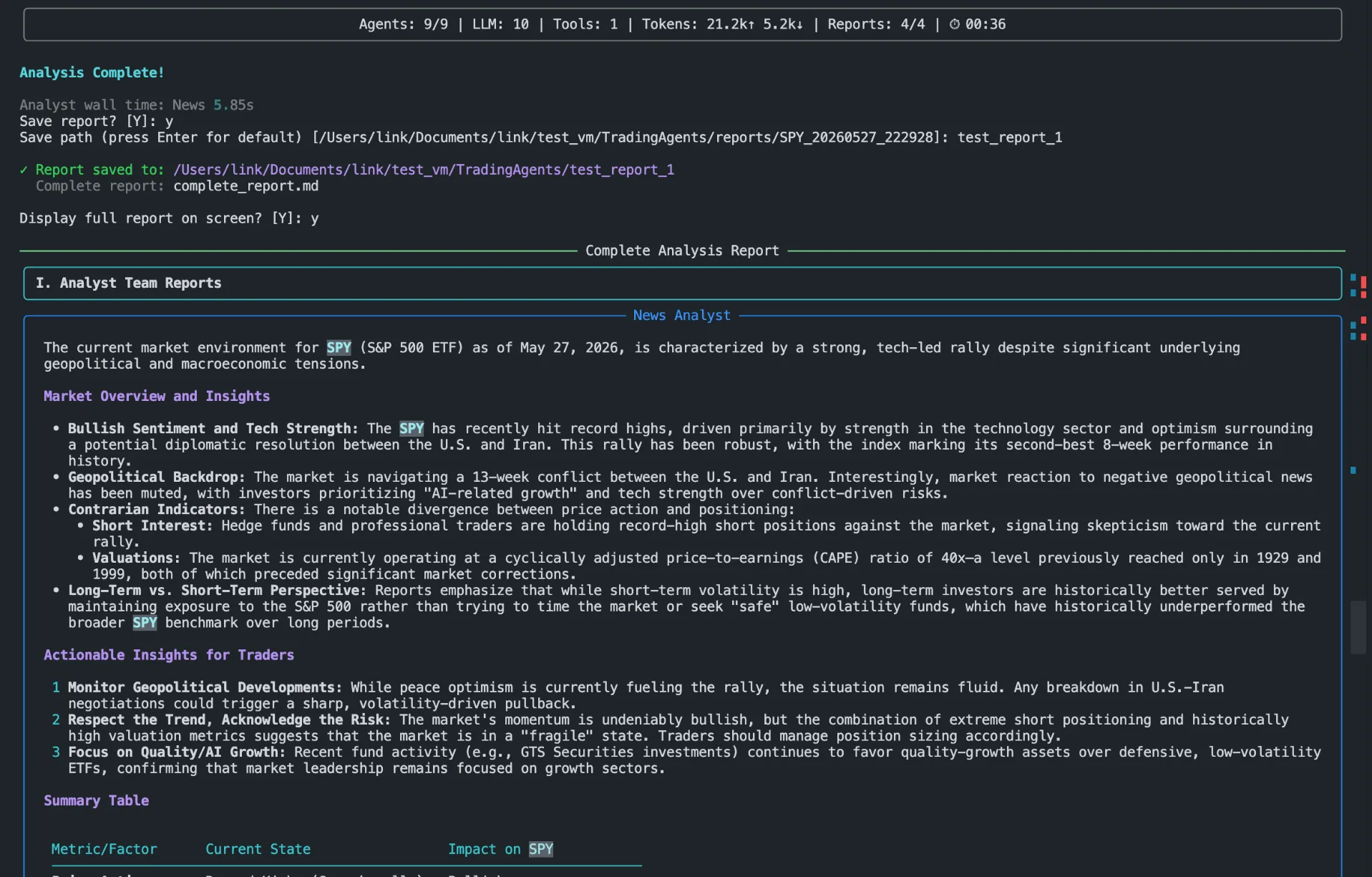This screenshot has width=1372, height=877.
Task: Click "Long-Term vs. Short-Term Perspective:" label
Action: coord(218,591)
